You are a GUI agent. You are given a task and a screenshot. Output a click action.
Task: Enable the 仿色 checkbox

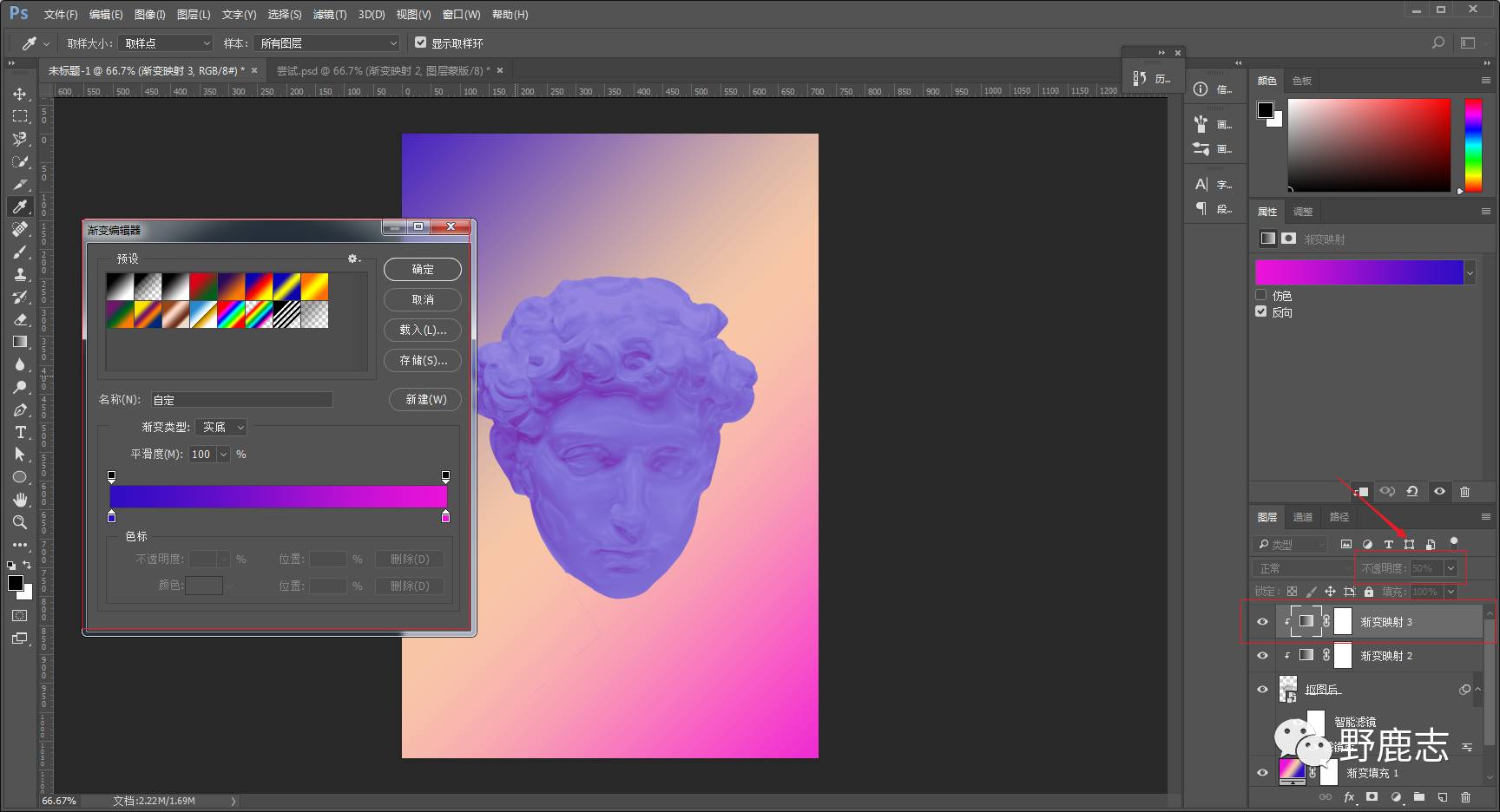(1261, 295)
